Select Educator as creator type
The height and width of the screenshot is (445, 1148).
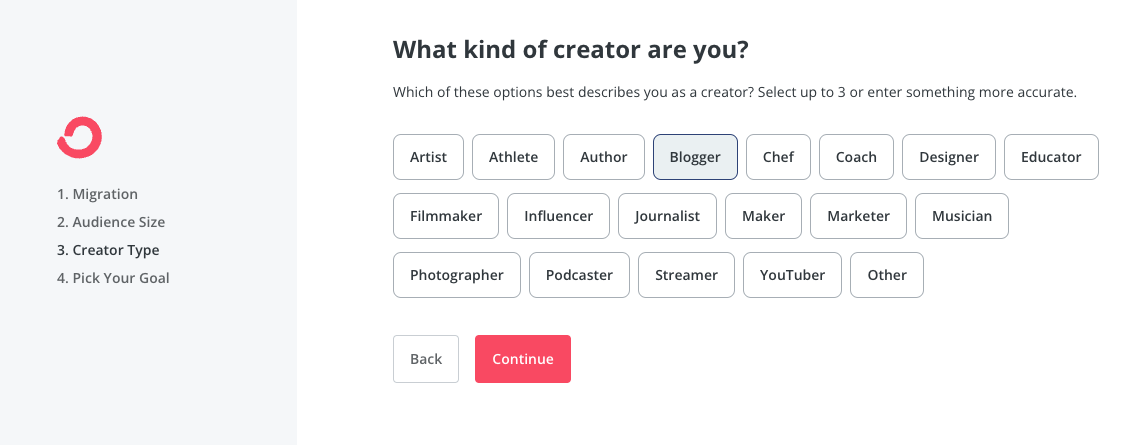1051,157
